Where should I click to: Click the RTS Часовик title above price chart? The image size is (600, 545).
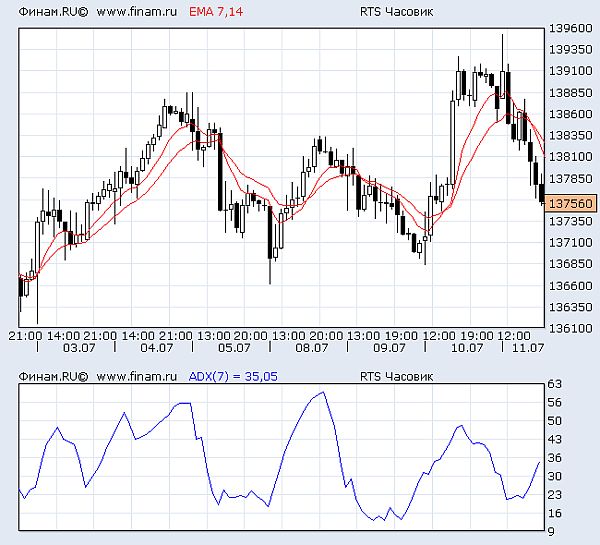pyautogui.click(x=396, y=12)
